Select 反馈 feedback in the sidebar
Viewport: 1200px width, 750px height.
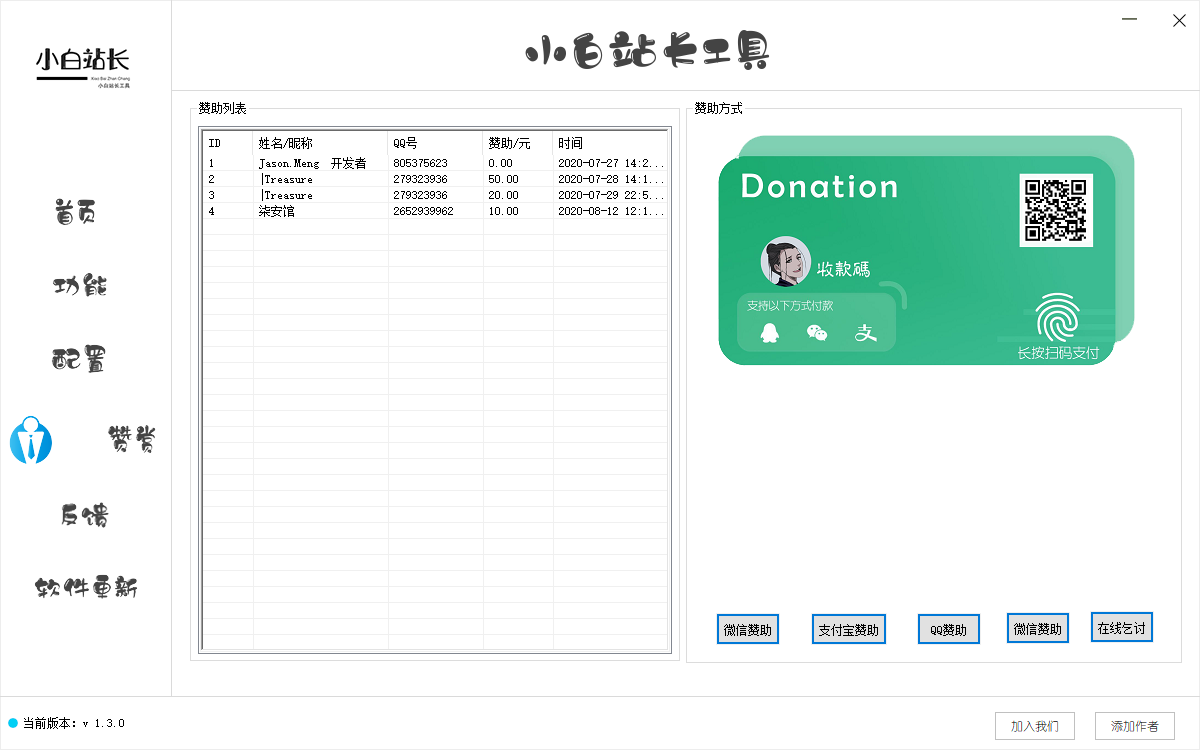coord(84,515)
